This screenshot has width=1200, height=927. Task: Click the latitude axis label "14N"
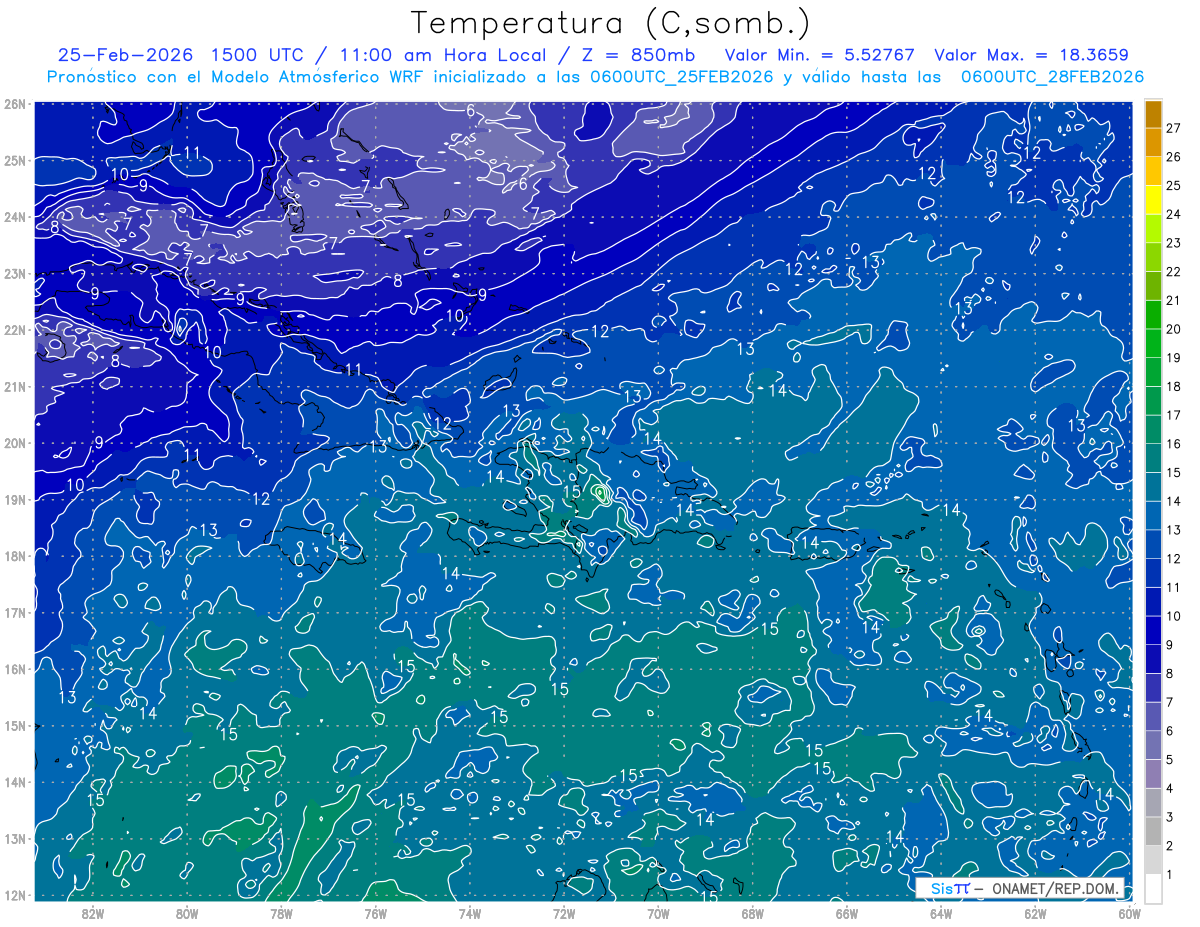[x=14, y=782]
